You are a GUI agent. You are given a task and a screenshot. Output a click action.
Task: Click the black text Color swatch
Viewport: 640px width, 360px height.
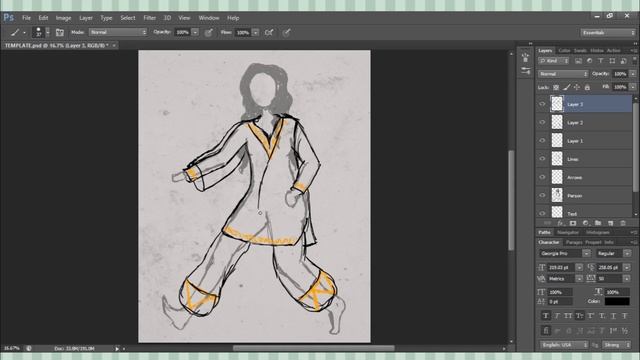click(x=617, y=302)
